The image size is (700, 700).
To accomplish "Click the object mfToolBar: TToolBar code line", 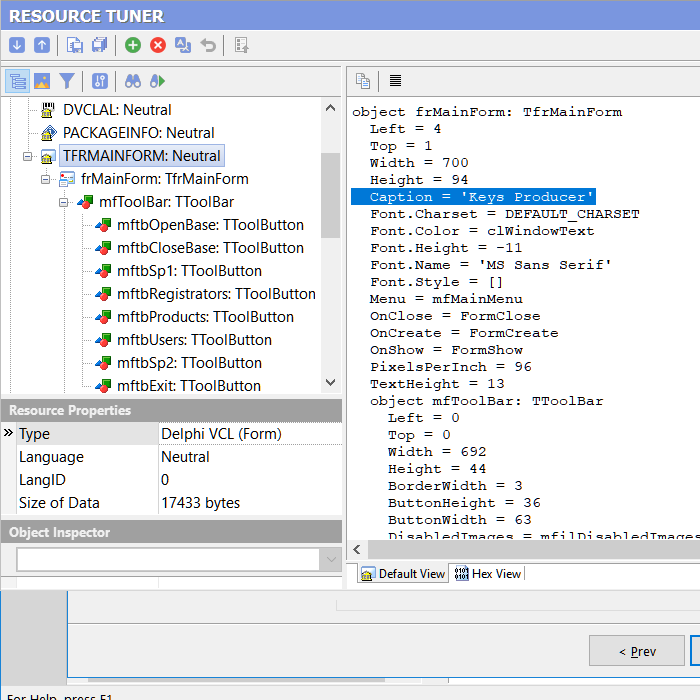I will pos(486,401).
